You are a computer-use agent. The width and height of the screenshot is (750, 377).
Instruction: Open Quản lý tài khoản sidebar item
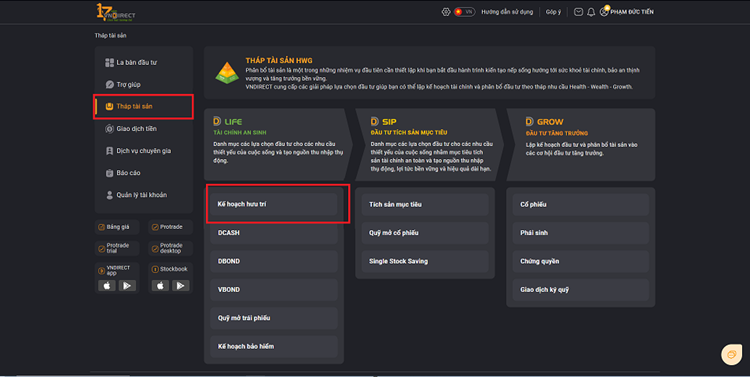143,195
